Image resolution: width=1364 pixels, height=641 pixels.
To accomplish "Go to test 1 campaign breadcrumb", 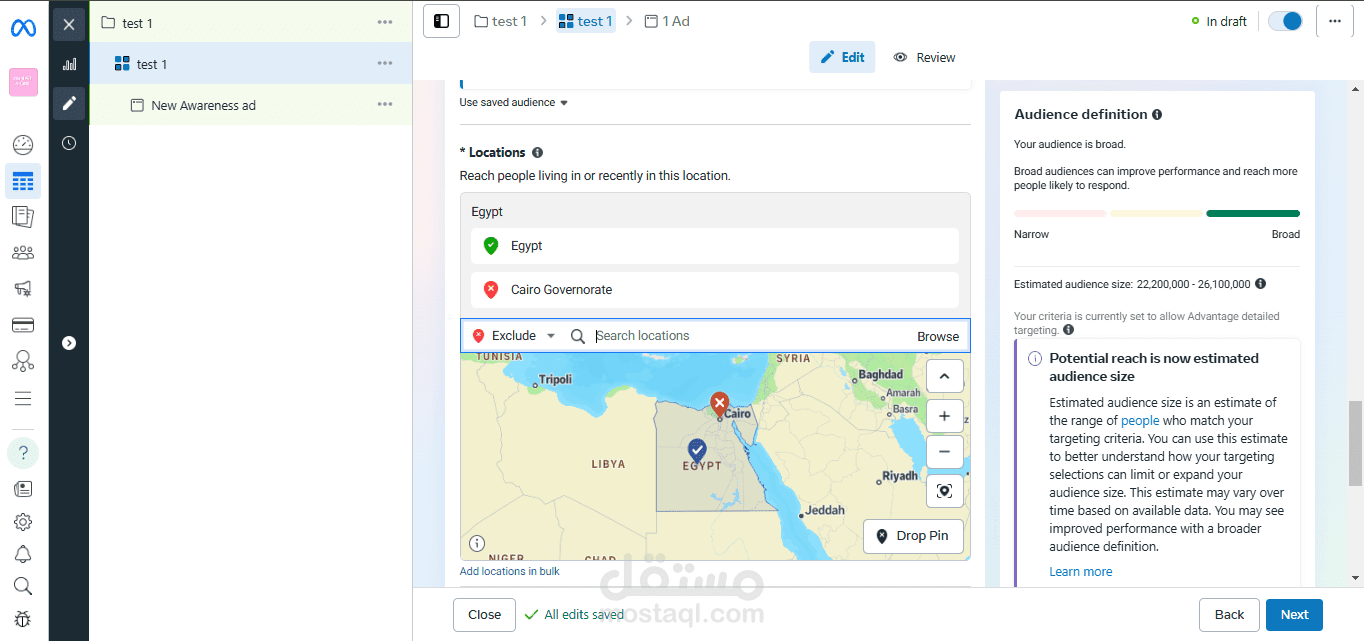I will coord(501,21).
